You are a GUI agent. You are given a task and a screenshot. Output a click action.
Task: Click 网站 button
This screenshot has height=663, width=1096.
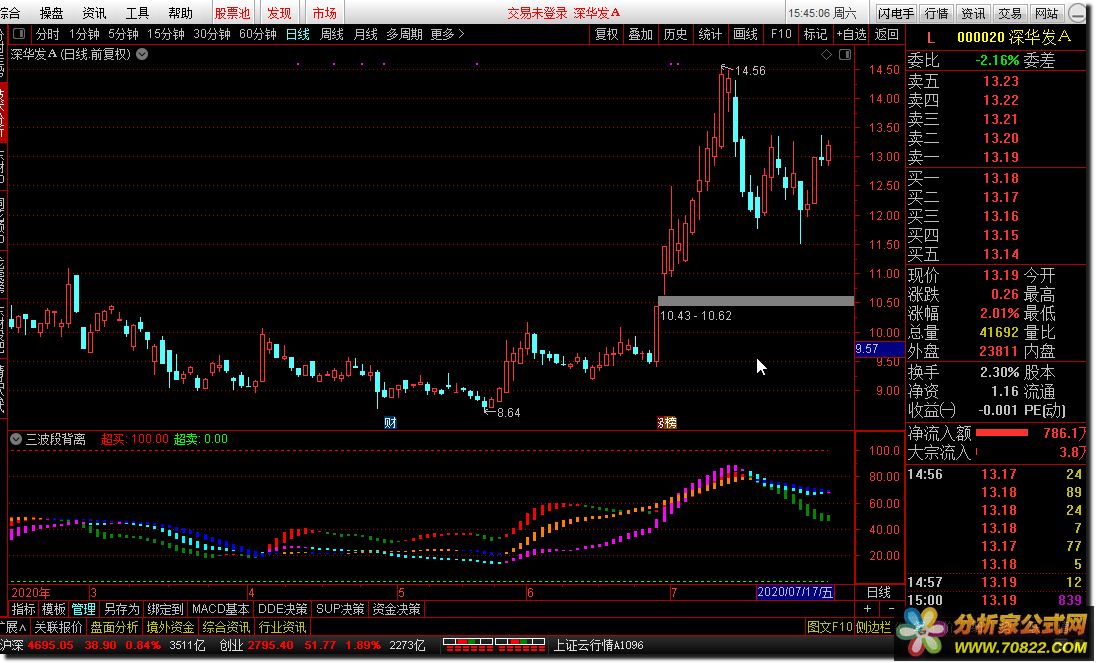tap(1046, 13)
